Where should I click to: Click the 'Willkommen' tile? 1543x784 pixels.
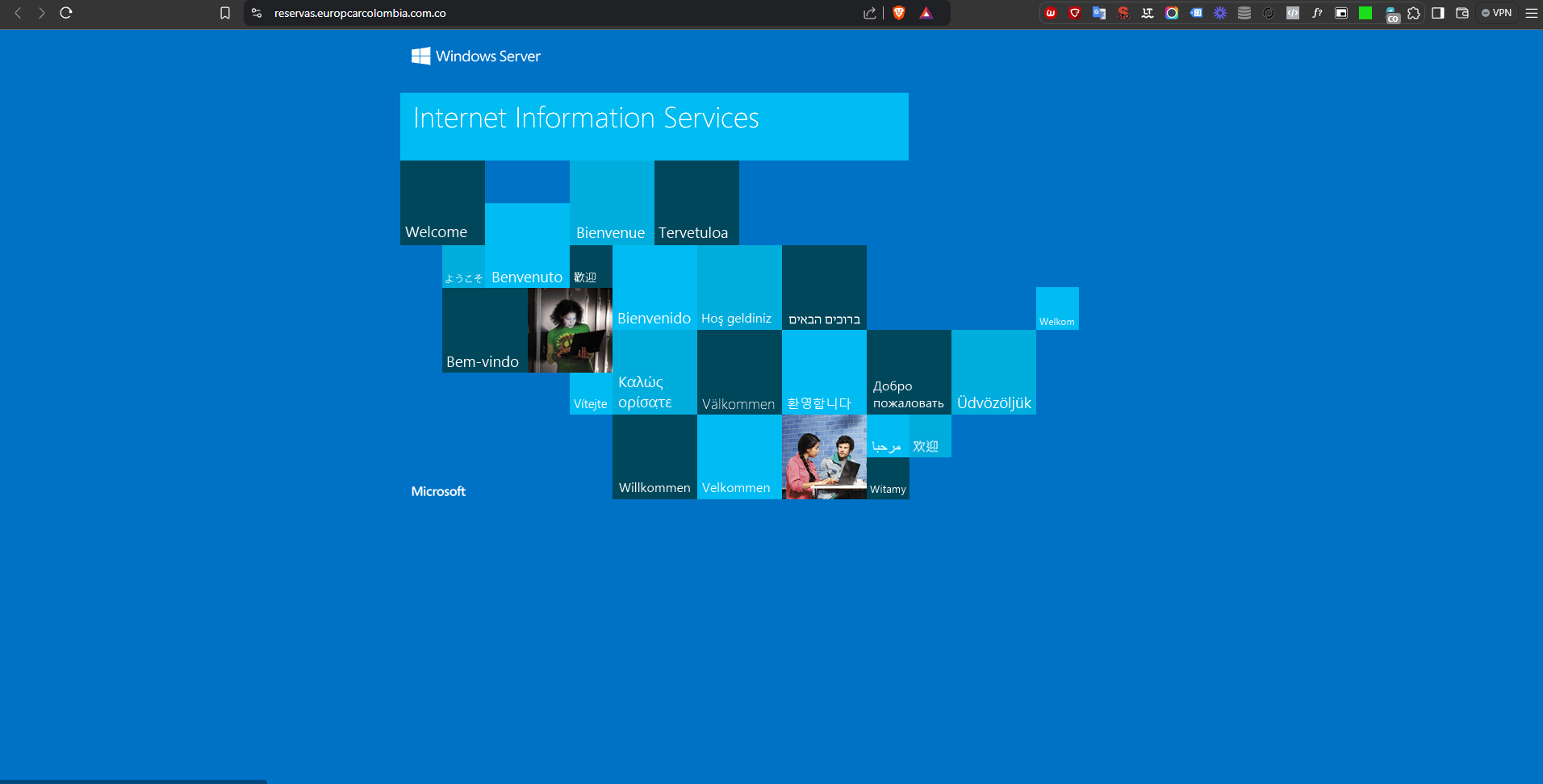(x=654, y=457)
